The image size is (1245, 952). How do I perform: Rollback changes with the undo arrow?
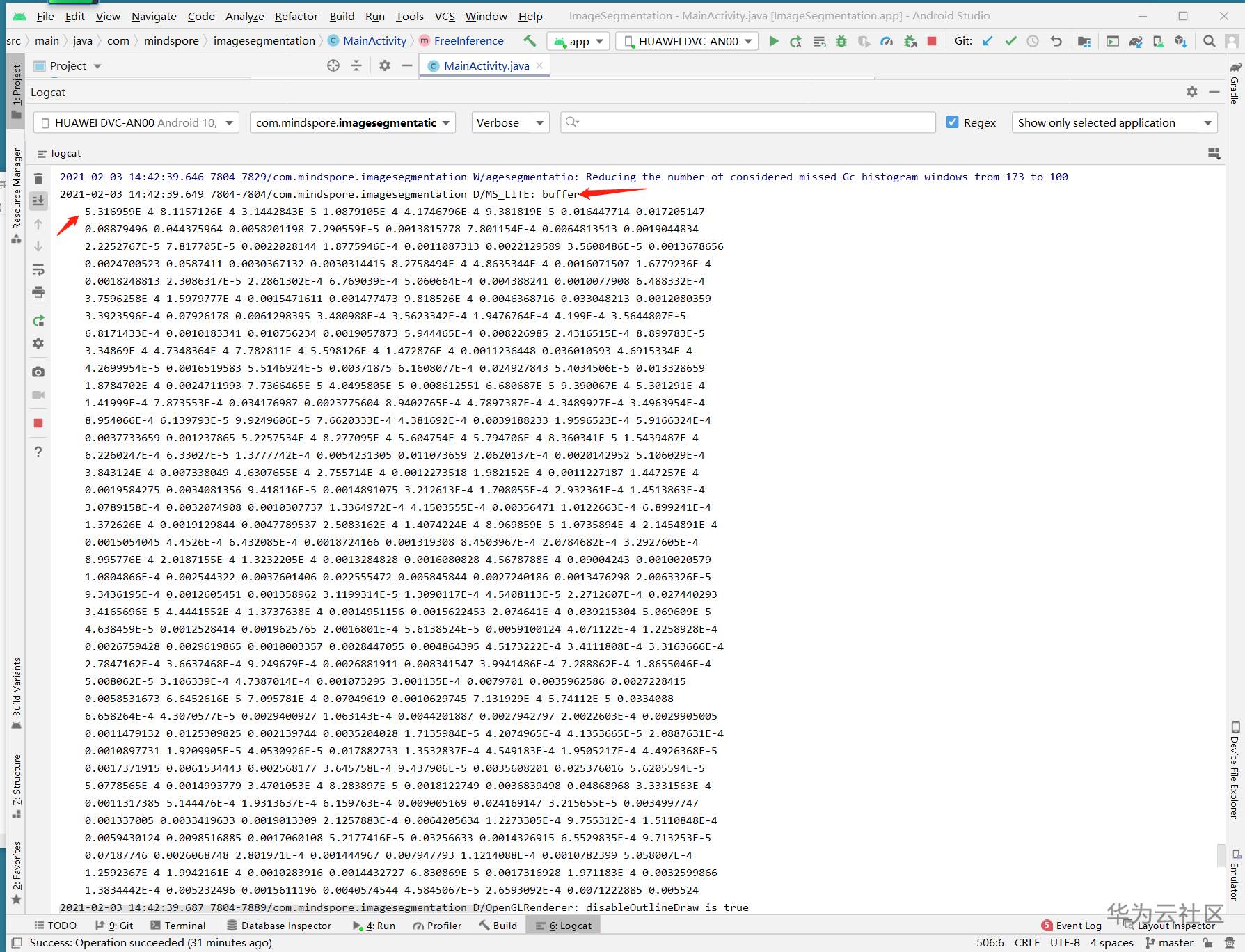pyautogui.click(x=1056, y=41)
